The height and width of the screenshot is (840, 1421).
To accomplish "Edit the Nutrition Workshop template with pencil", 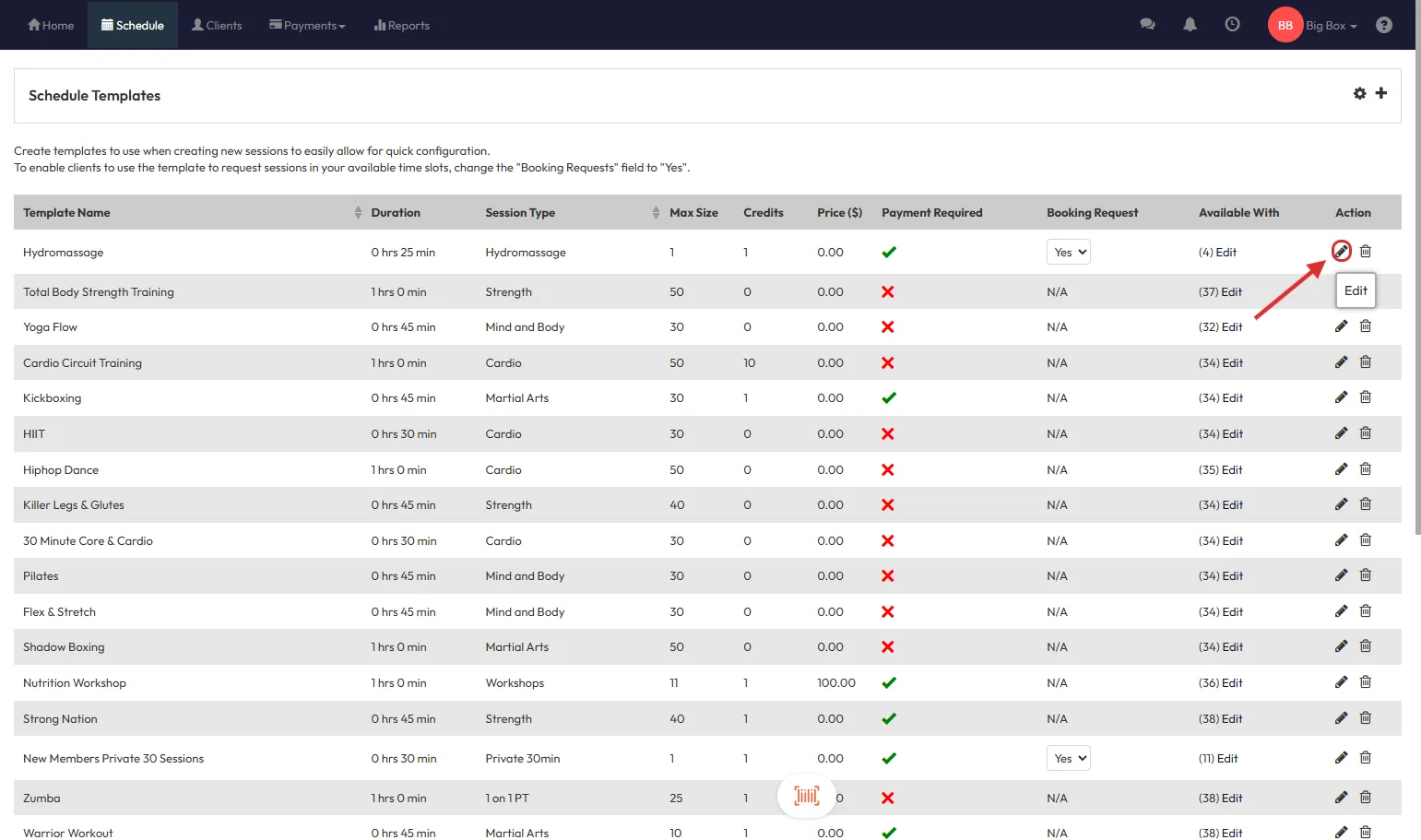I will pos(1341,682).
